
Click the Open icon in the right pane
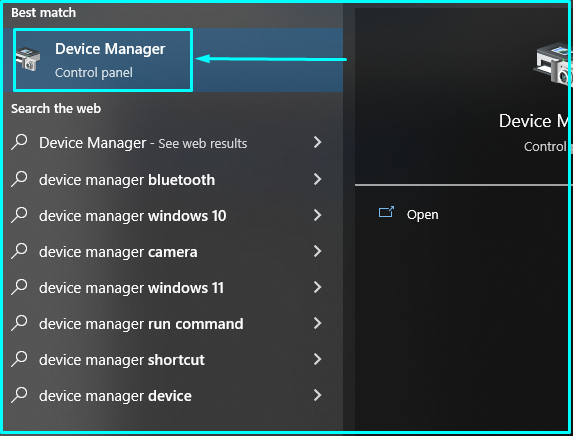pos(386,212)
